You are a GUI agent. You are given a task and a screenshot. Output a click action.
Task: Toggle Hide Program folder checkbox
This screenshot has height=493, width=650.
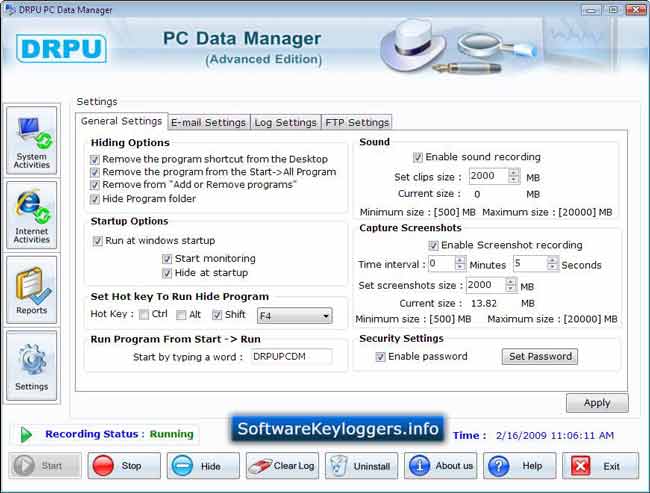point(95,199)
